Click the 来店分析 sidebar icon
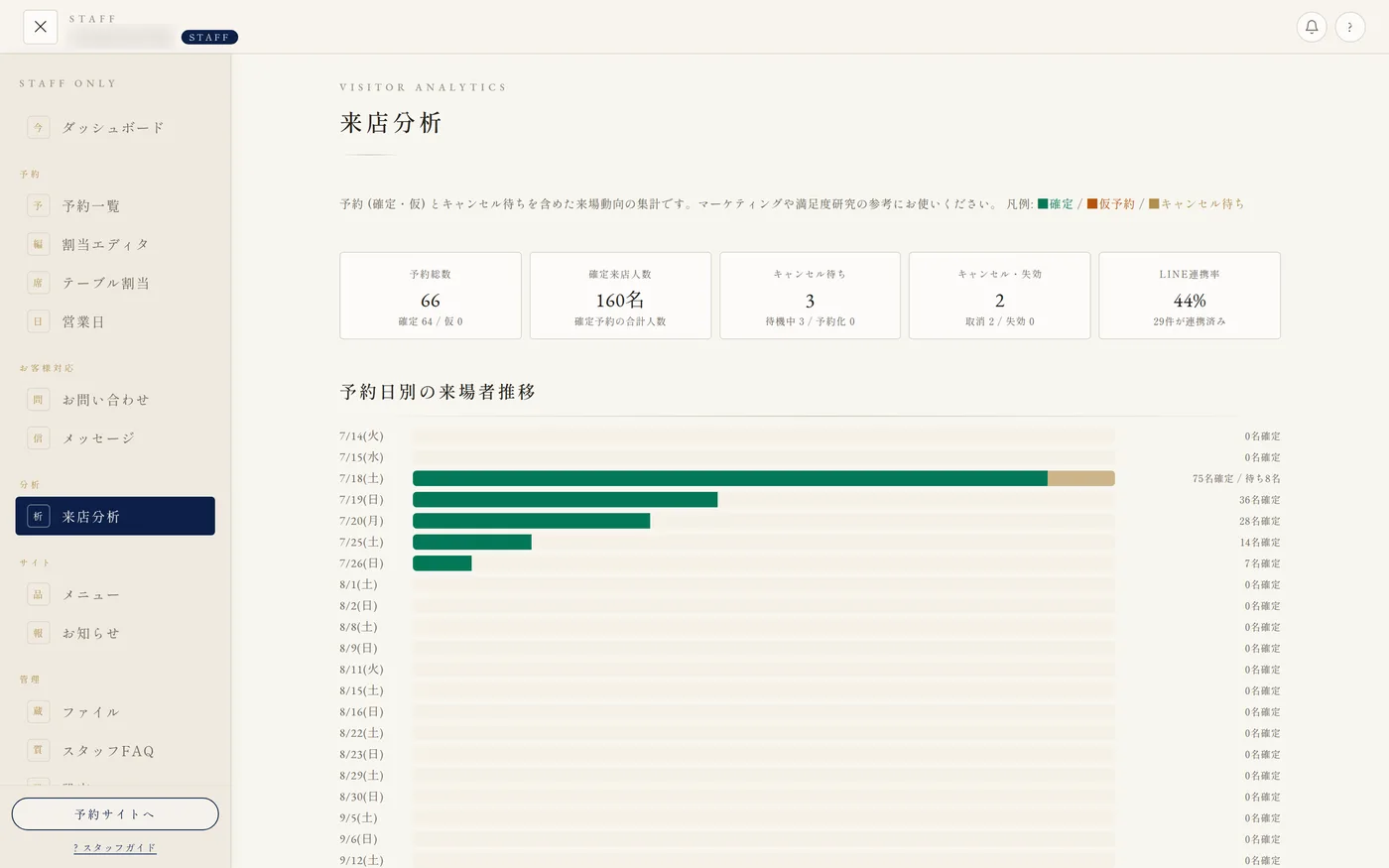 click(x=38, y=516)
